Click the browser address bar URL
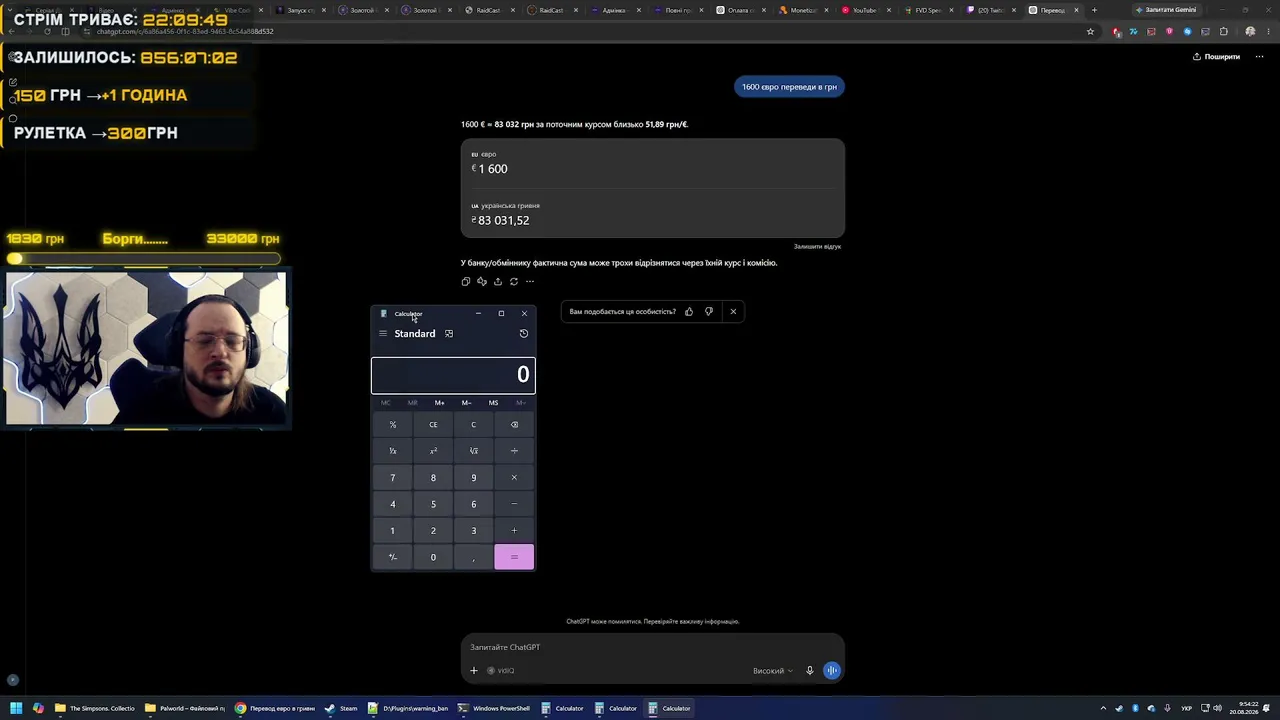 (x=185, y=31)
